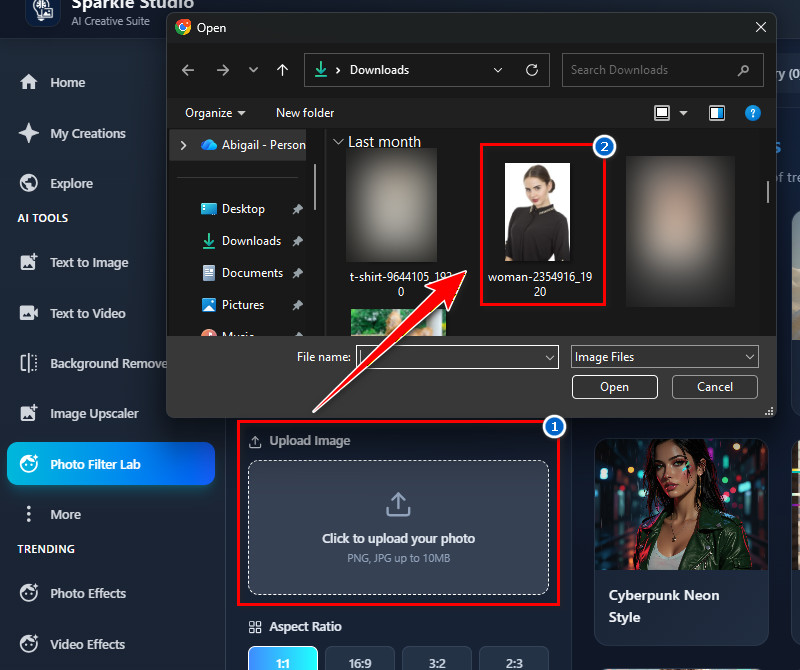Open My Creations in the sidebar
Image resolution: width=800 pixels, height=670 pixels.
(73, 133)
